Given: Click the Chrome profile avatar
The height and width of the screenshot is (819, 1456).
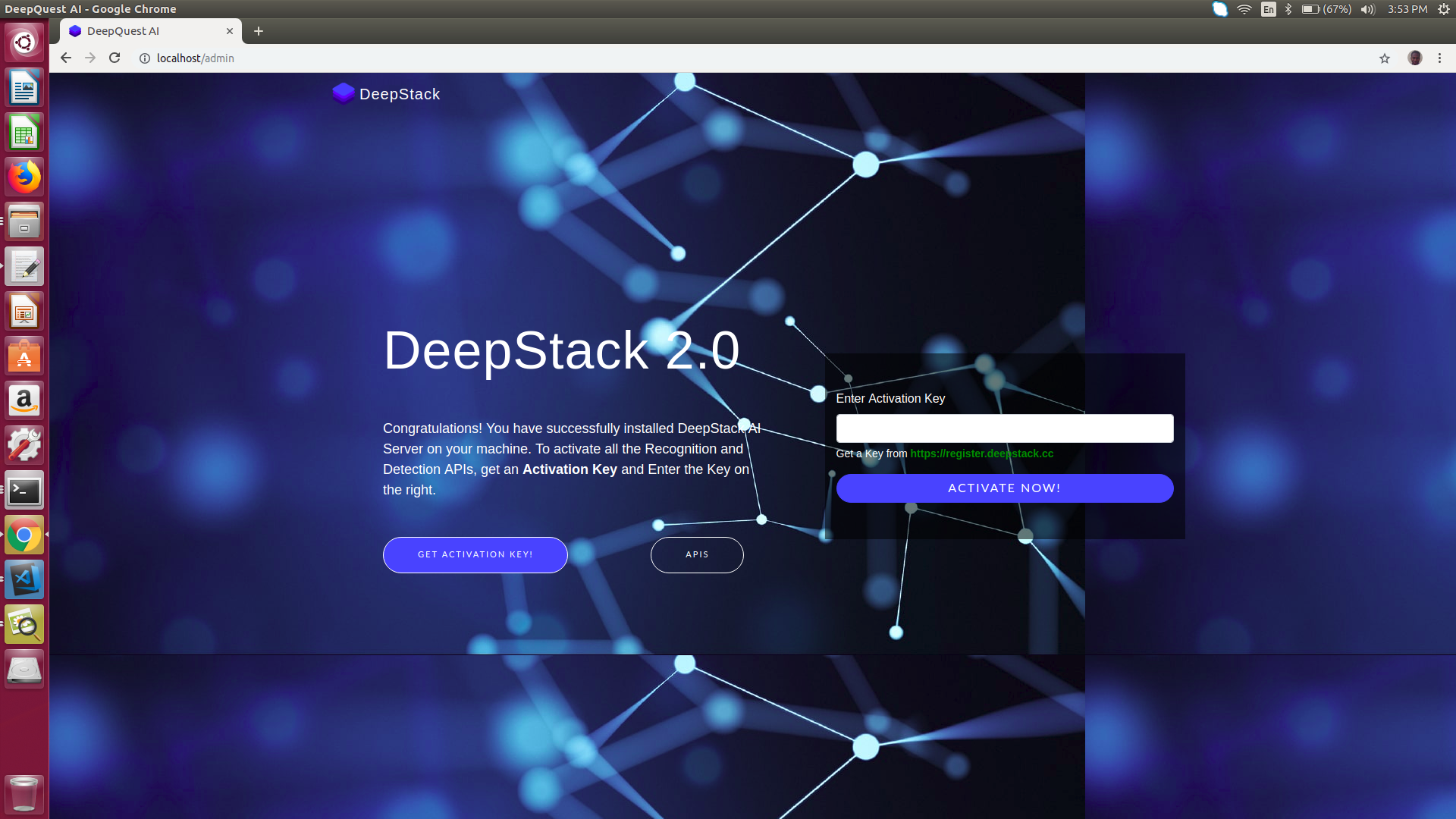Looking at the screenshot, I should [x=1417, y=58].
